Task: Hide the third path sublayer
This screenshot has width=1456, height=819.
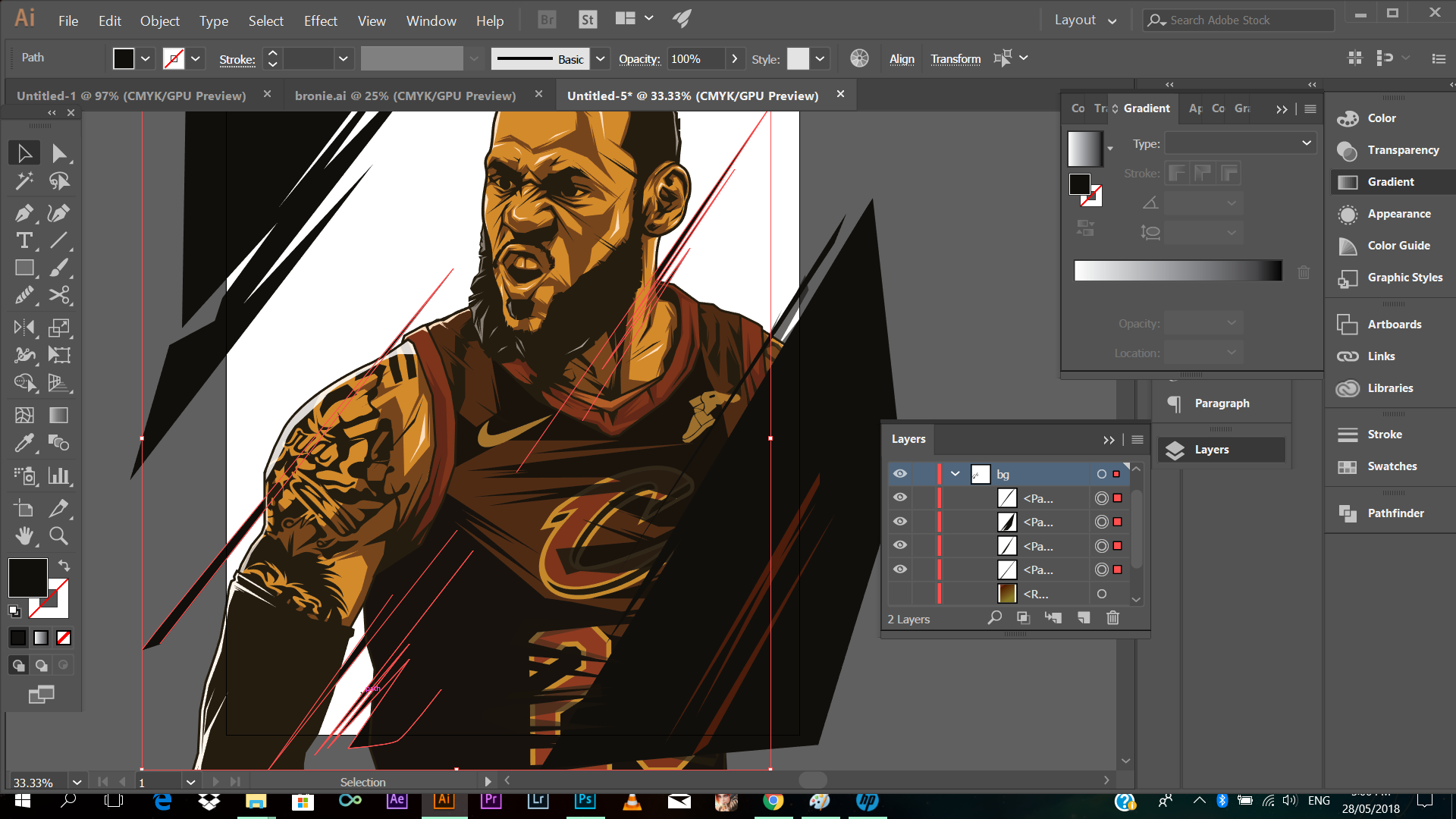Action: coord(900,545)
